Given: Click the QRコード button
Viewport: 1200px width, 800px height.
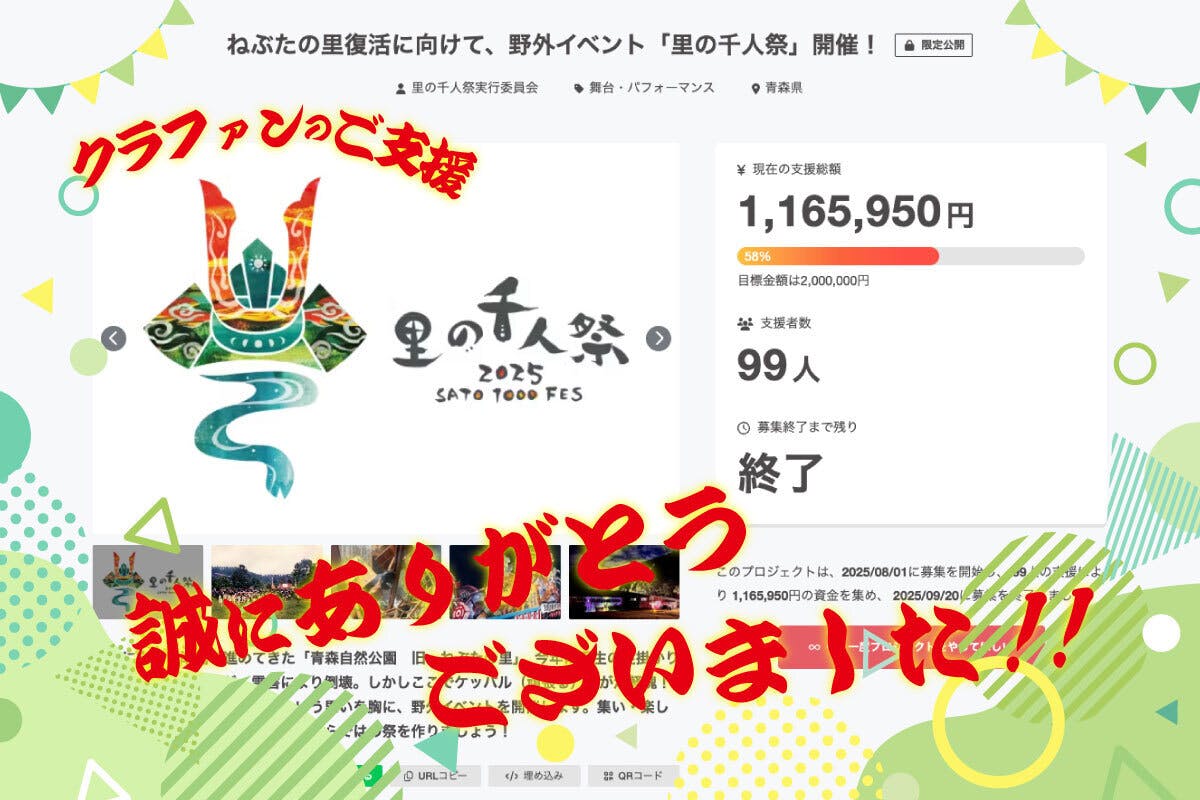Looking at the screenshot, I should point(633,775).
